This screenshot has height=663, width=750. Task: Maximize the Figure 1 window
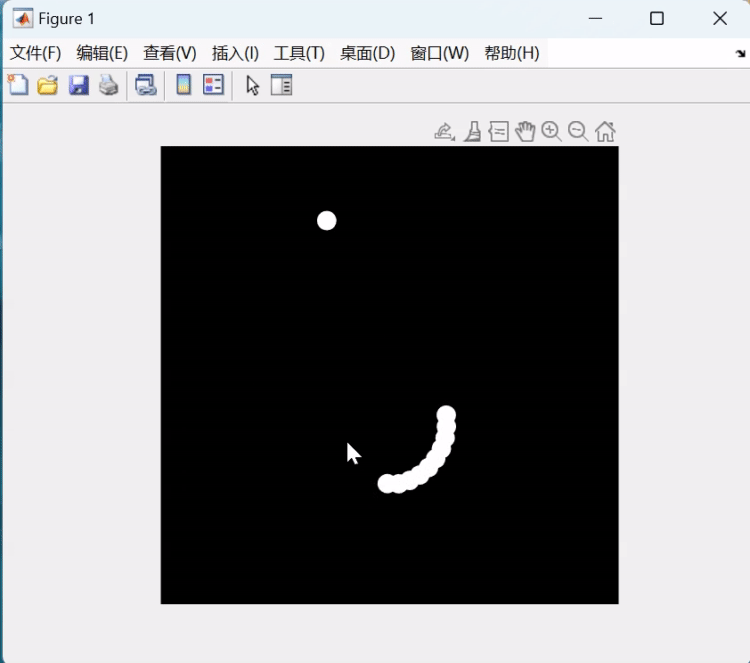657,19
